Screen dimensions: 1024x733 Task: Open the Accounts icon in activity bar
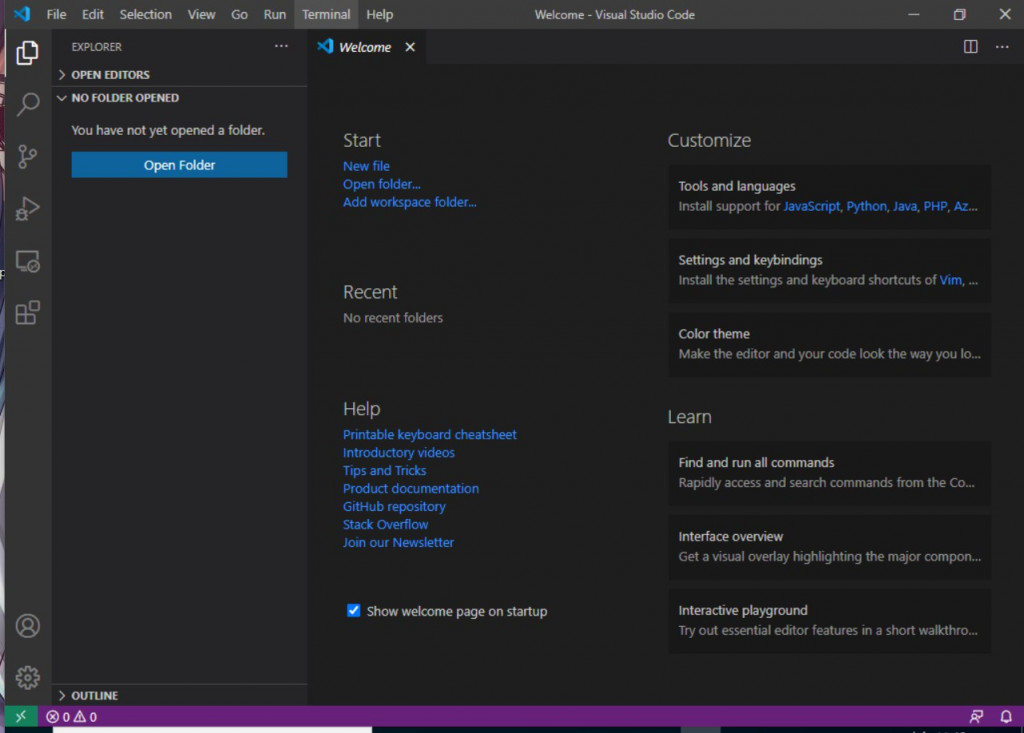27,626
